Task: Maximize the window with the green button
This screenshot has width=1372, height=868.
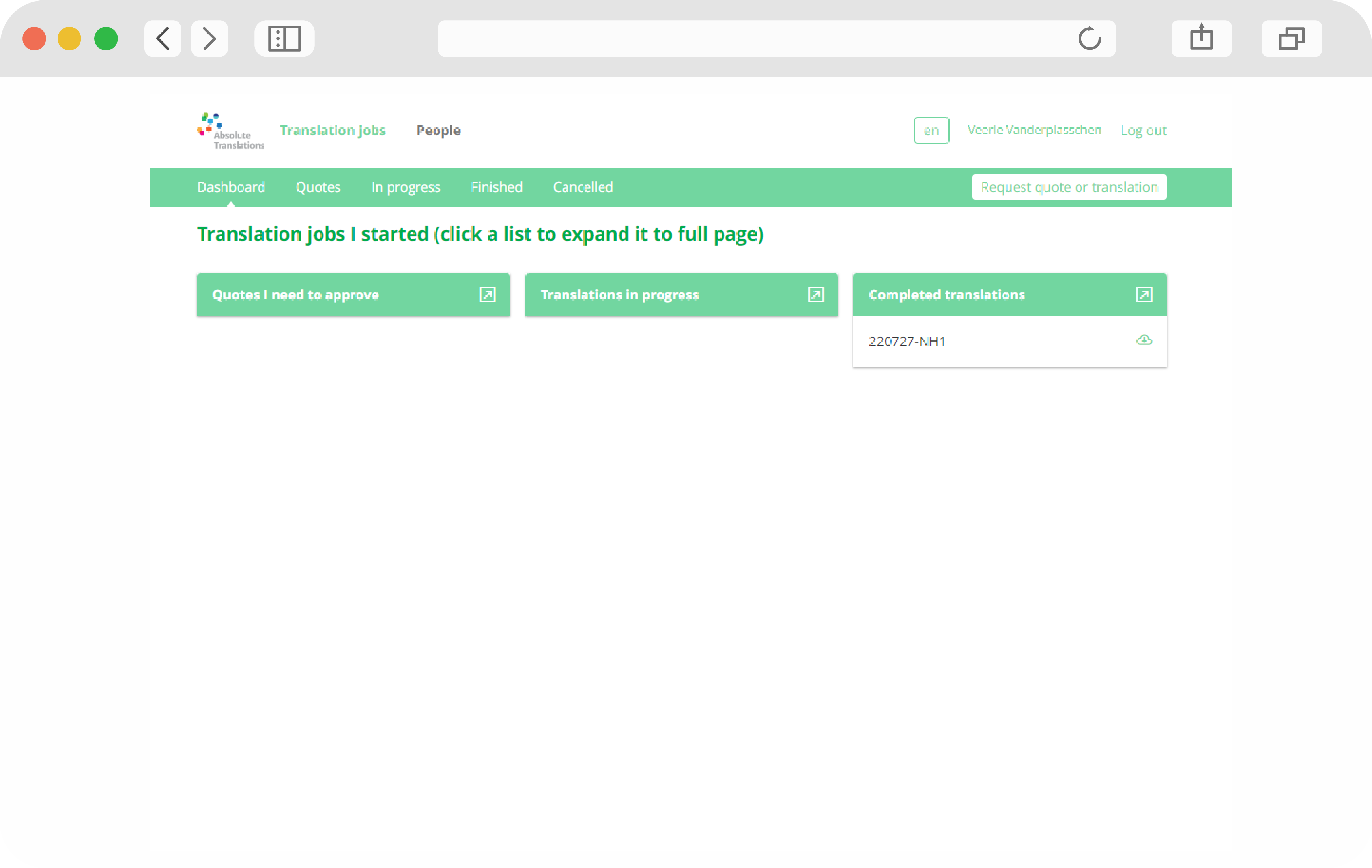Action: (106, 39)
